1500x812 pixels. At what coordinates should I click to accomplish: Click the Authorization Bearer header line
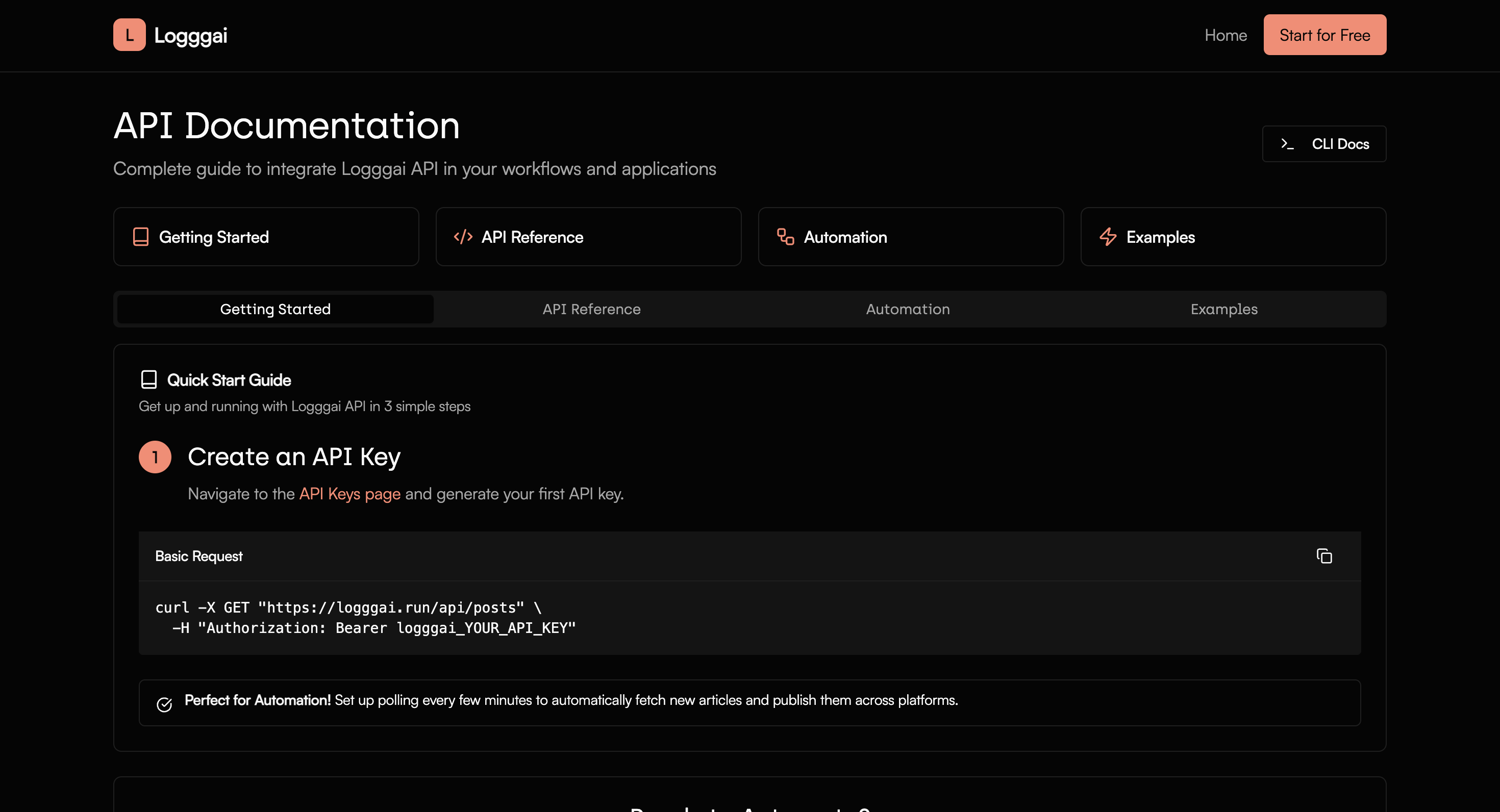(x=374, y=628)
